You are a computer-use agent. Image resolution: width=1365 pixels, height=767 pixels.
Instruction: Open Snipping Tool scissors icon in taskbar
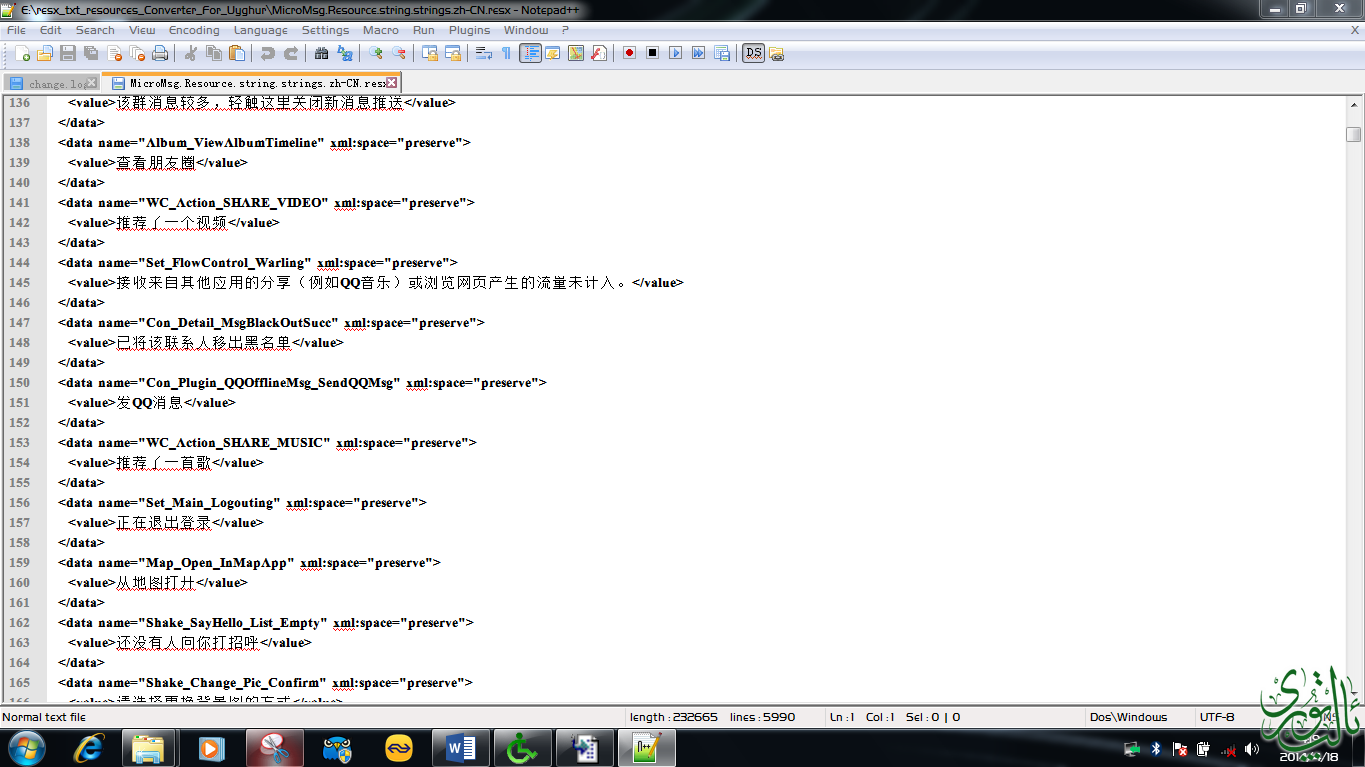point(275,748)
